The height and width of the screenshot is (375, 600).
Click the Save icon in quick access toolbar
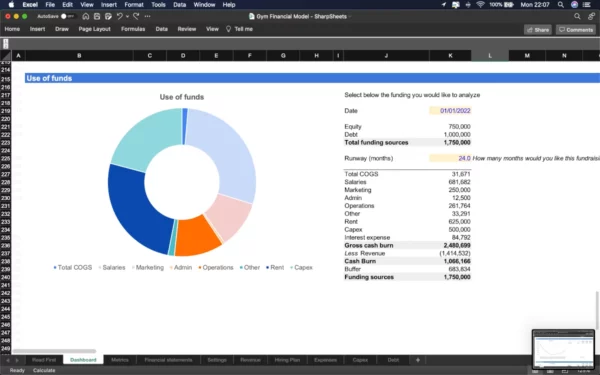click(x=97, y=16)
